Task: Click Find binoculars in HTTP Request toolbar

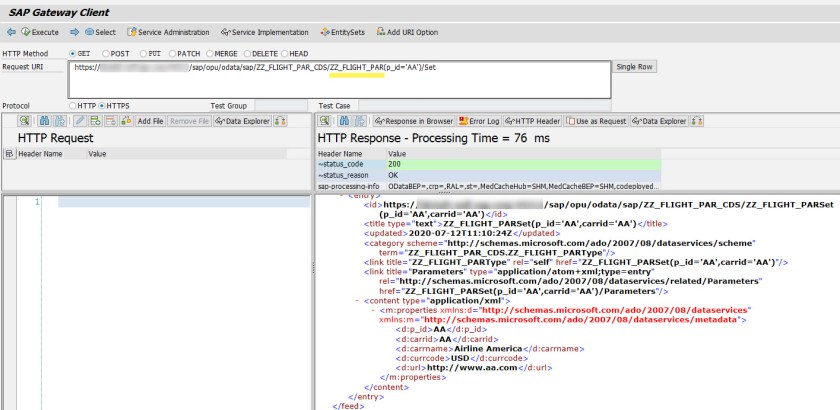Action: pyautogui.click(x=45, y=121)
